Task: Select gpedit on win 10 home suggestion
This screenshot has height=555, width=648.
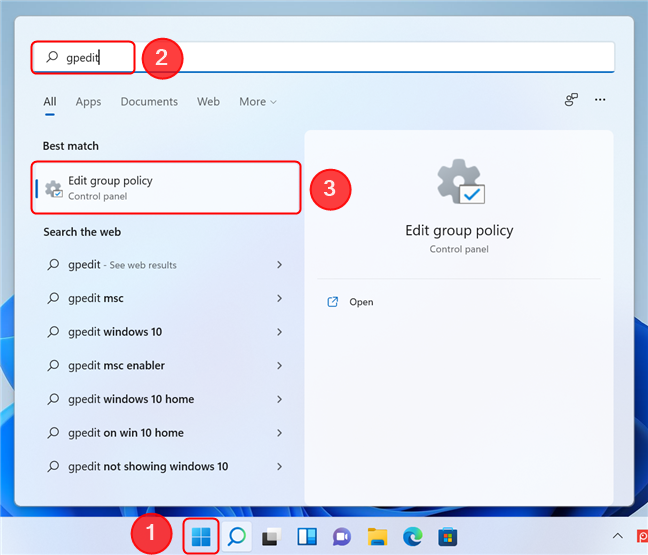Action: click(x=166, y=433)
